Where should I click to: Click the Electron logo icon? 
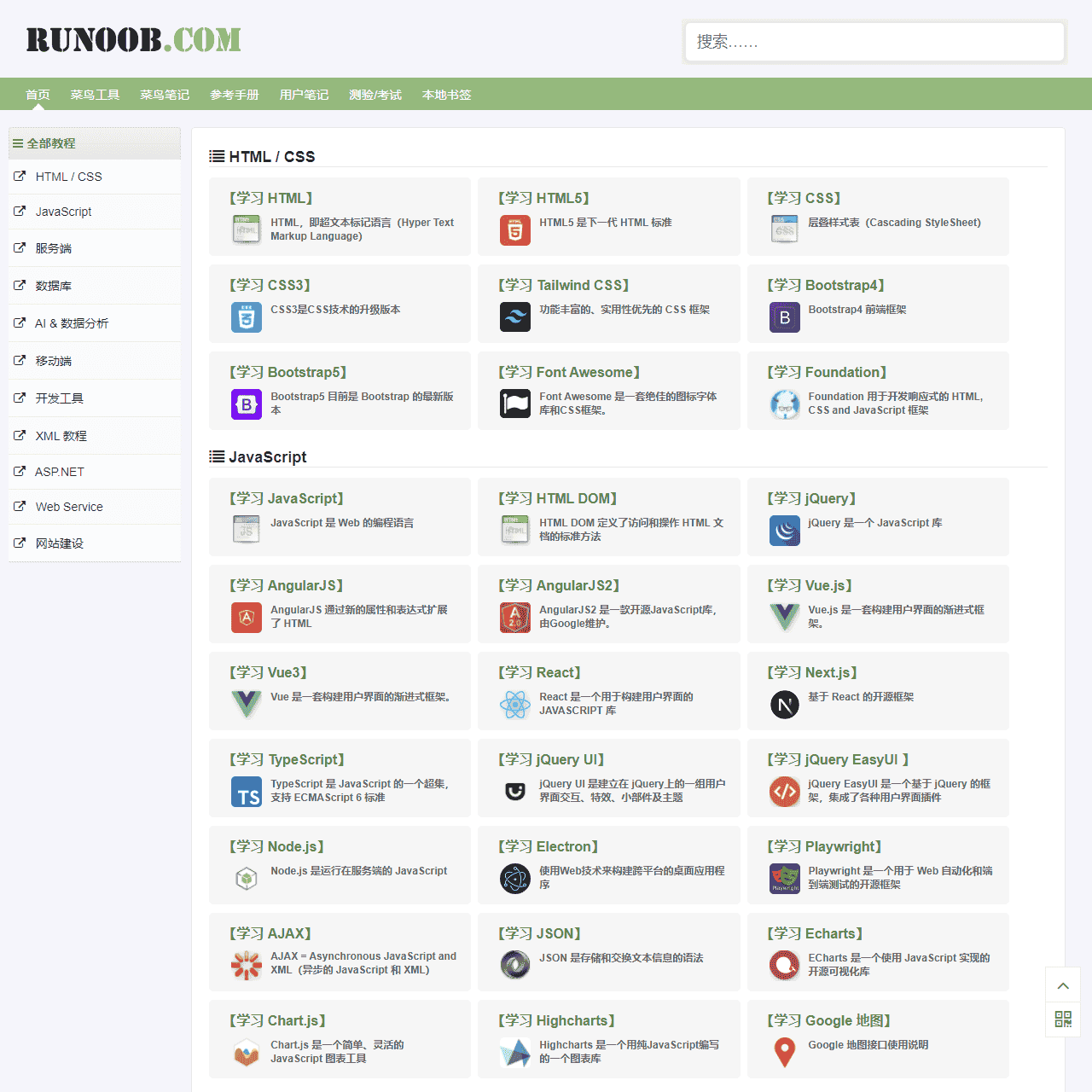(514, 879)
